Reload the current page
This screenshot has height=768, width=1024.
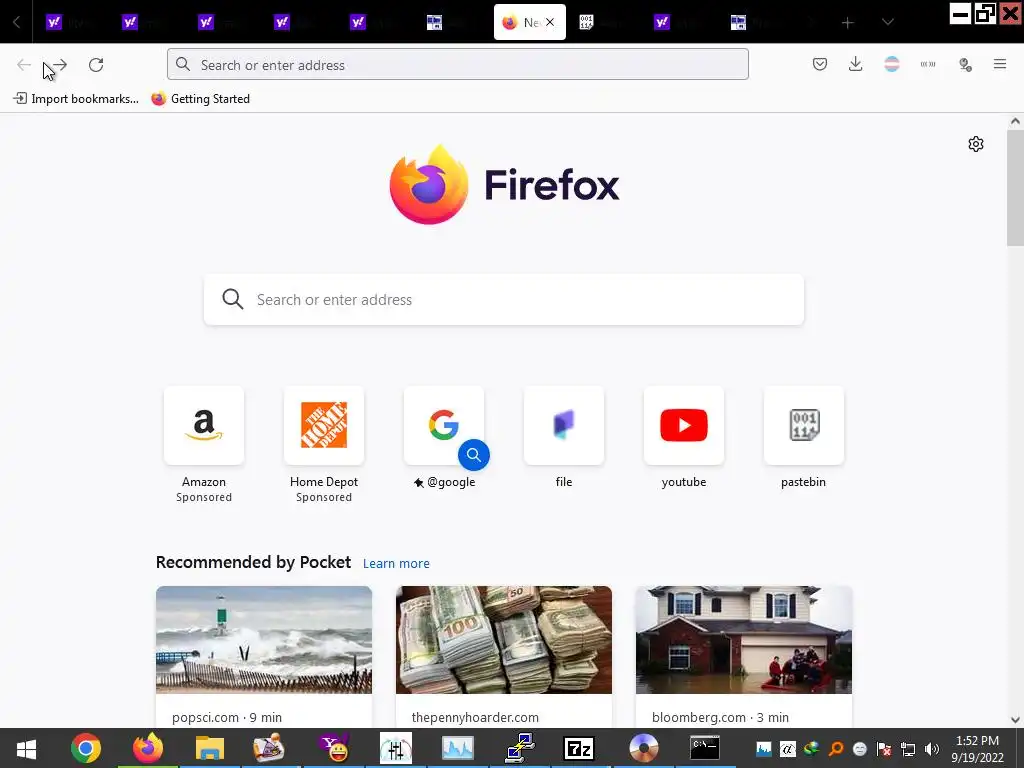[x=96, y=65]
